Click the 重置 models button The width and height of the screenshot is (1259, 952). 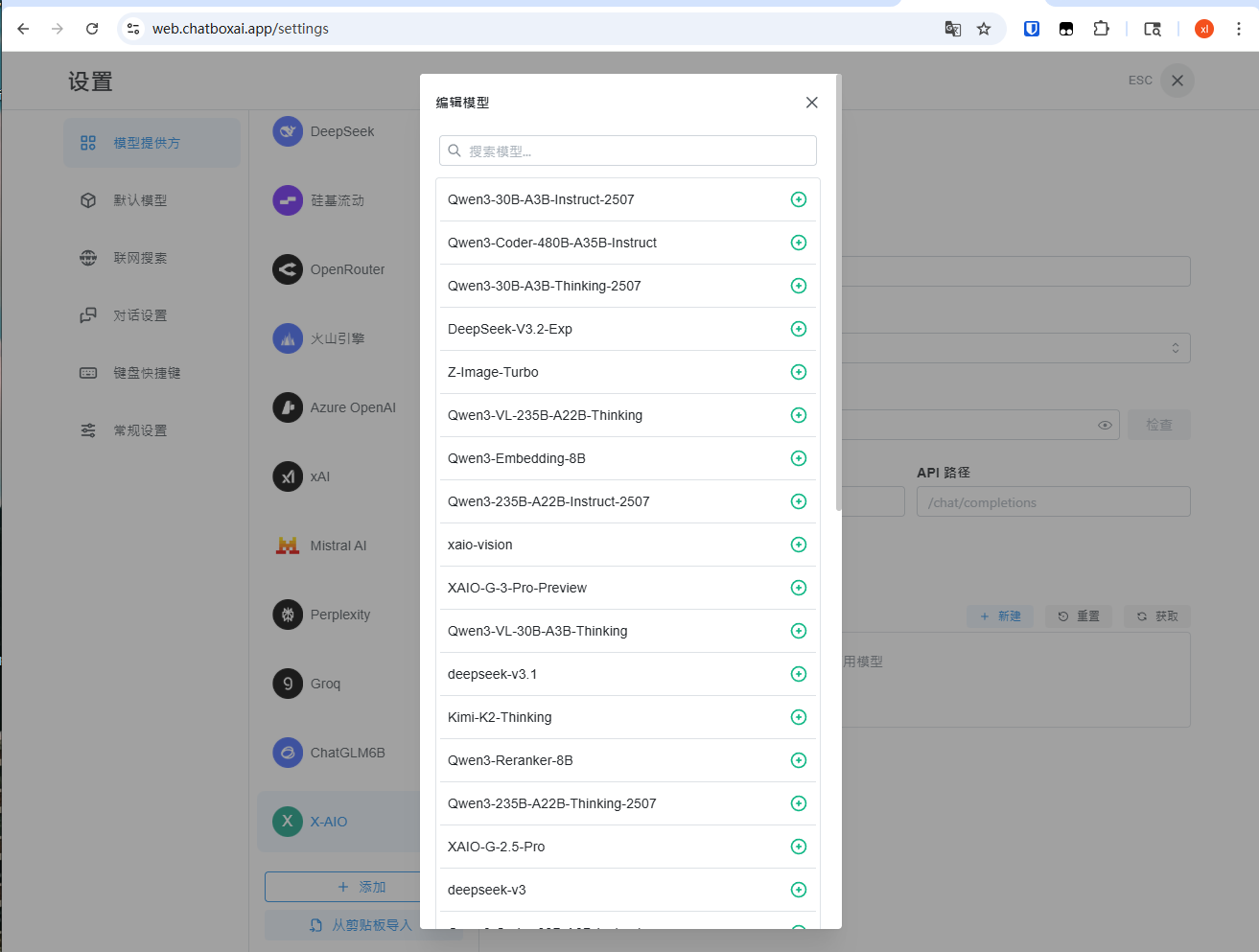[x=1079, y=616]
